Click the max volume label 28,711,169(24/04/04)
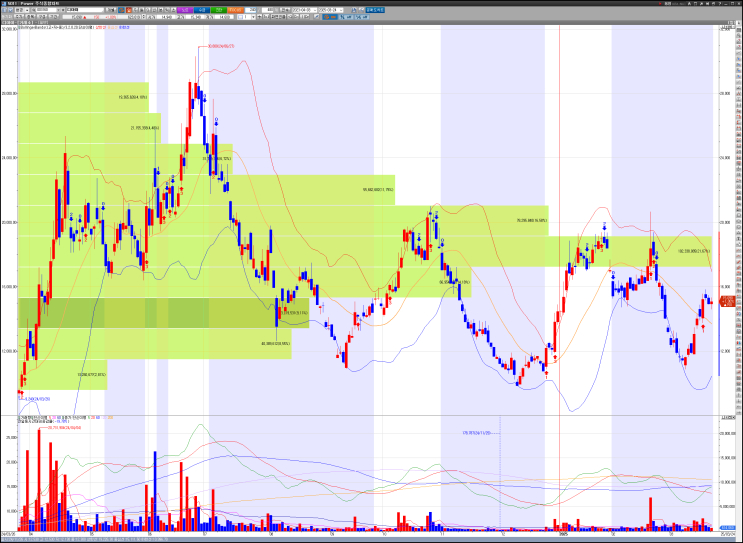 pos(65,427)
